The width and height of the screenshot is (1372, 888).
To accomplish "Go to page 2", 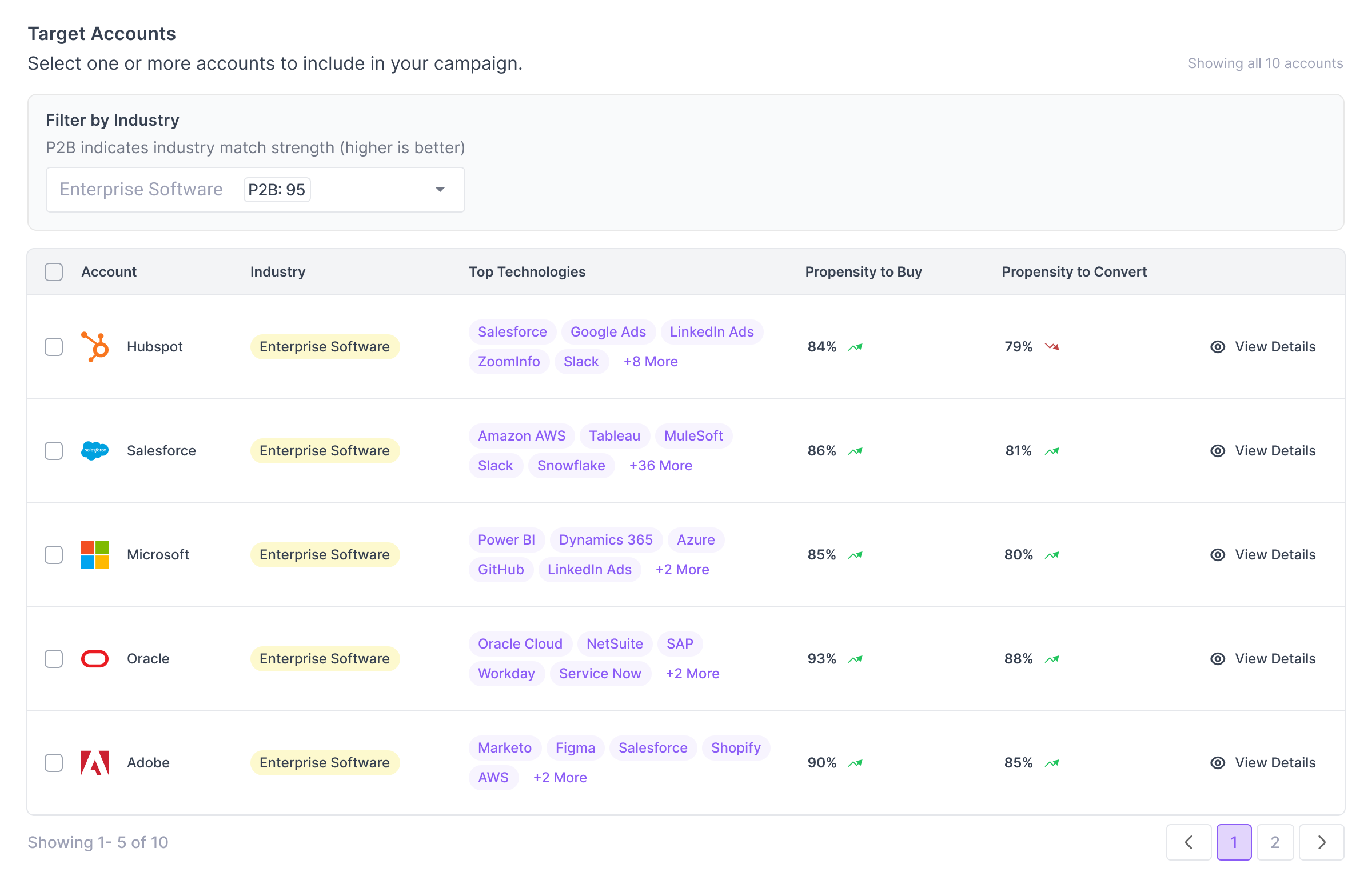I will pos(1275,842).
